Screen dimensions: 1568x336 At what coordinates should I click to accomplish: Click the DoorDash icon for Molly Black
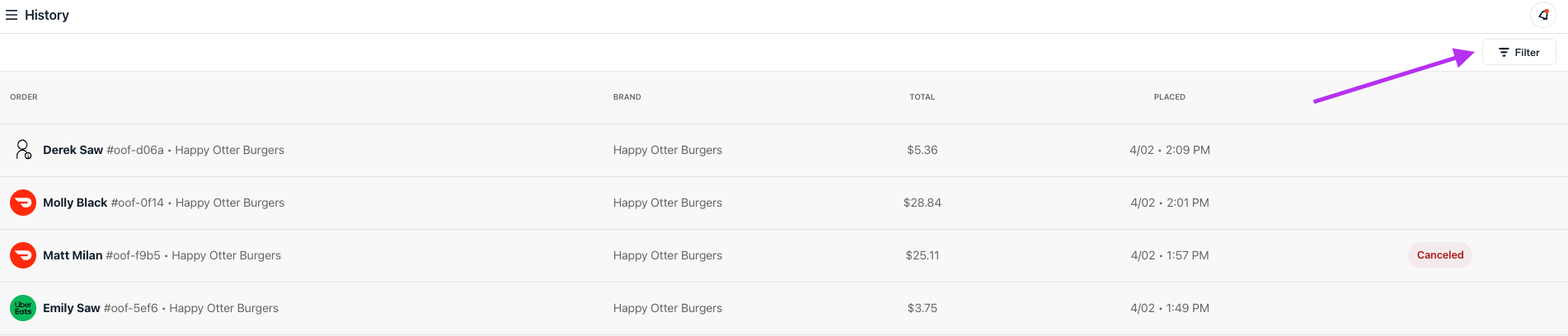coord(23,203)
